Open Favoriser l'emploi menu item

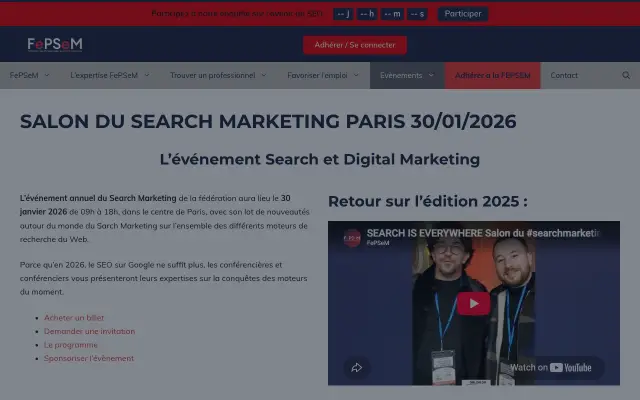(317, 75)
